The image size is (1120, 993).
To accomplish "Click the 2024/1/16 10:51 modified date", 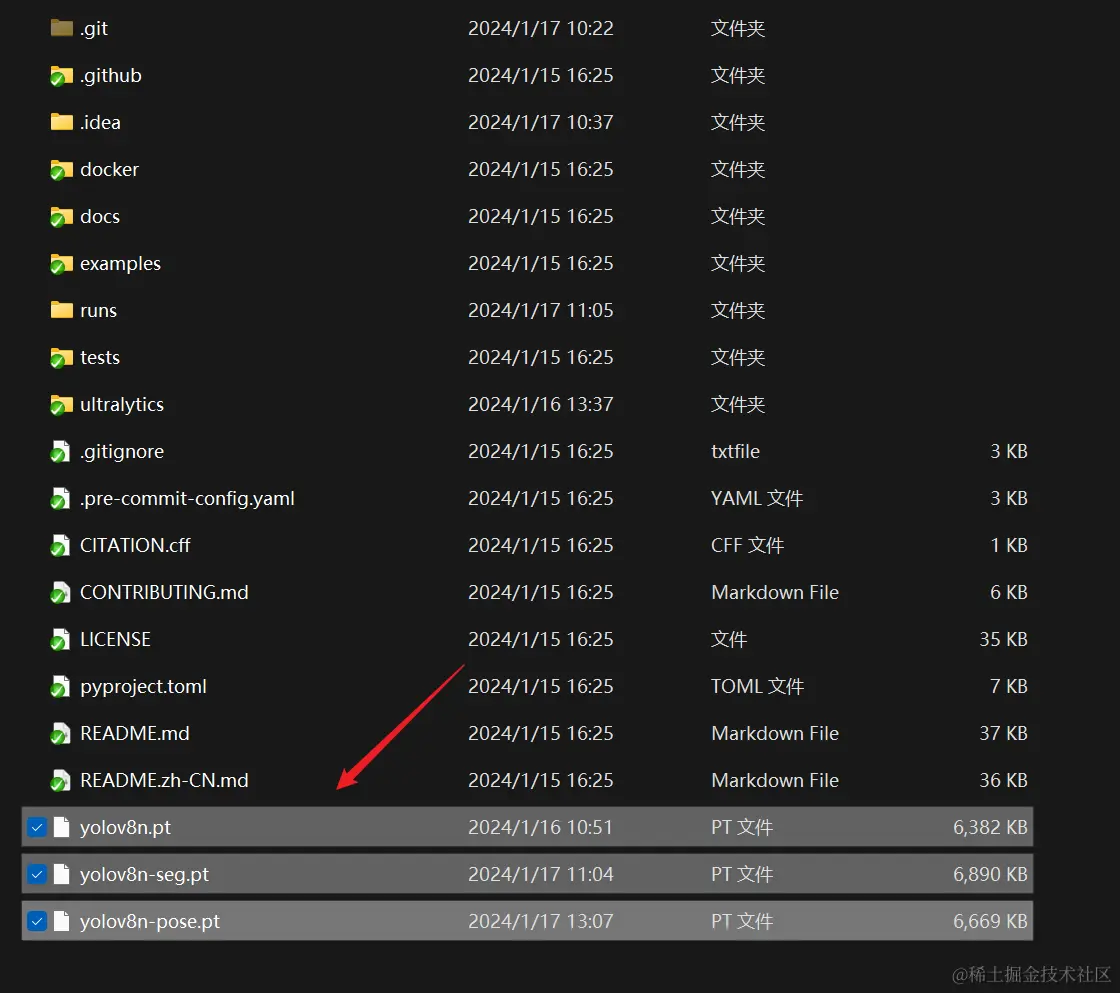I will pyautogui.click(x=541, y=827).
